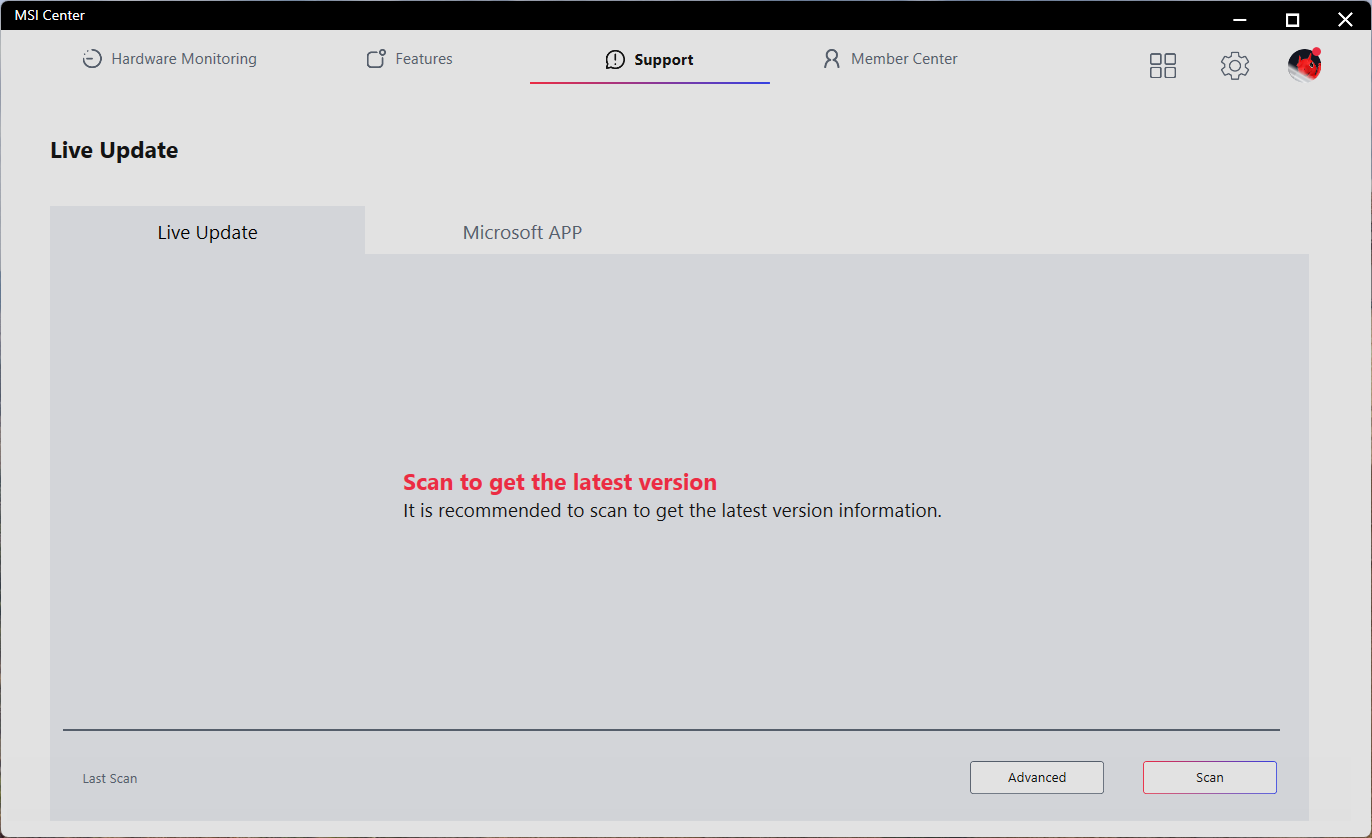Select the Hardware Monitoring tab label
Viewport: 1372px width, 838px height.
pos(184,59)
